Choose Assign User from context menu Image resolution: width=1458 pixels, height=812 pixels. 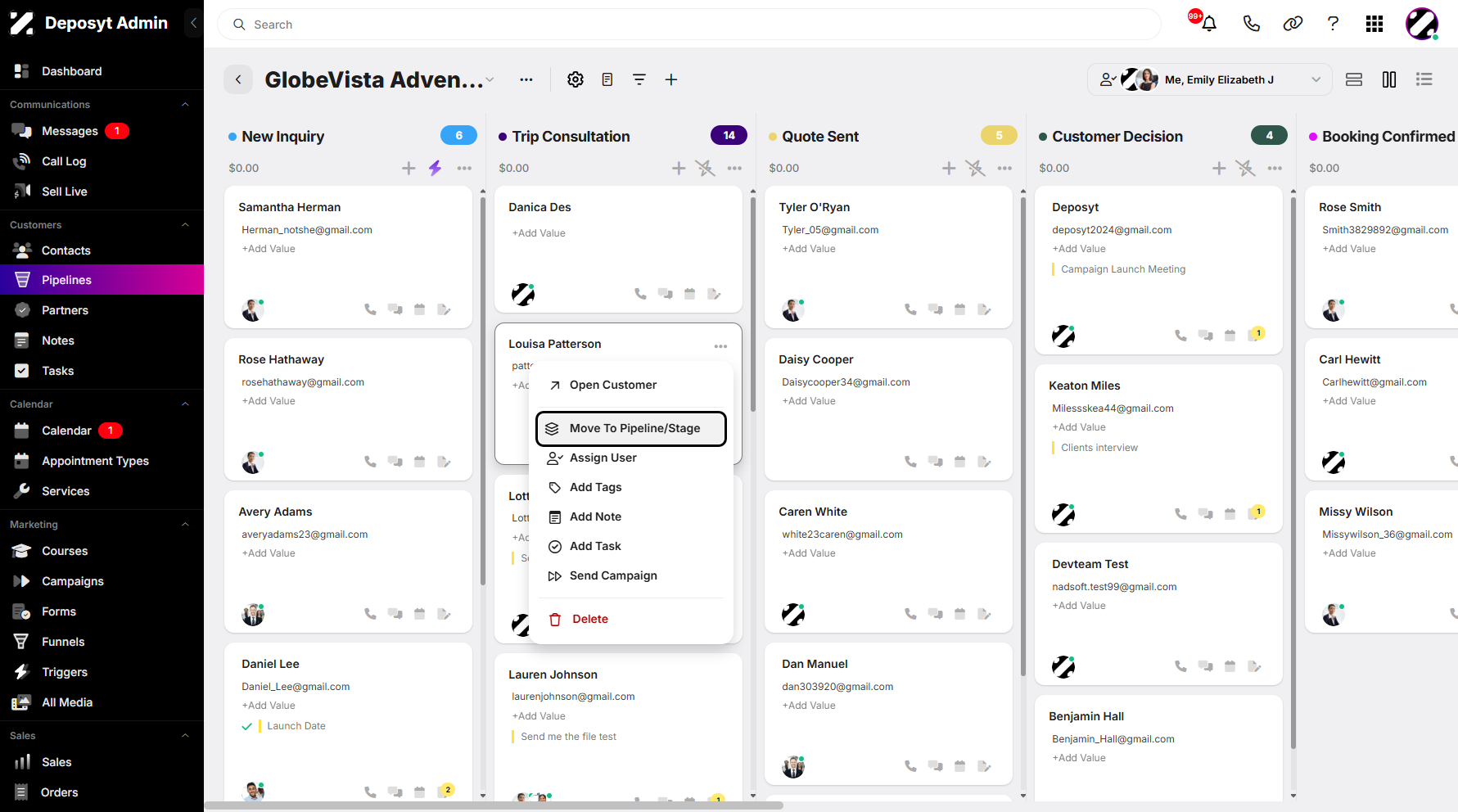(630, 458)
